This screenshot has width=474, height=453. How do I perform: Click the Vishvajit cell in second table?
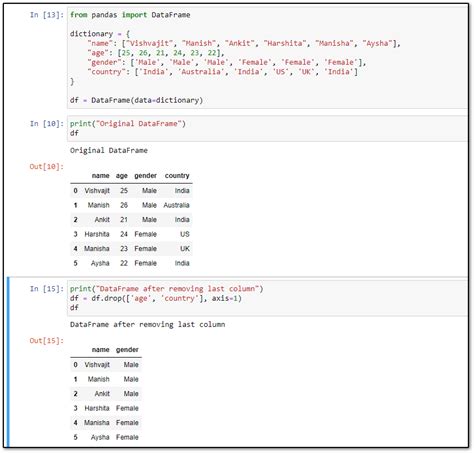click(97, 365)
